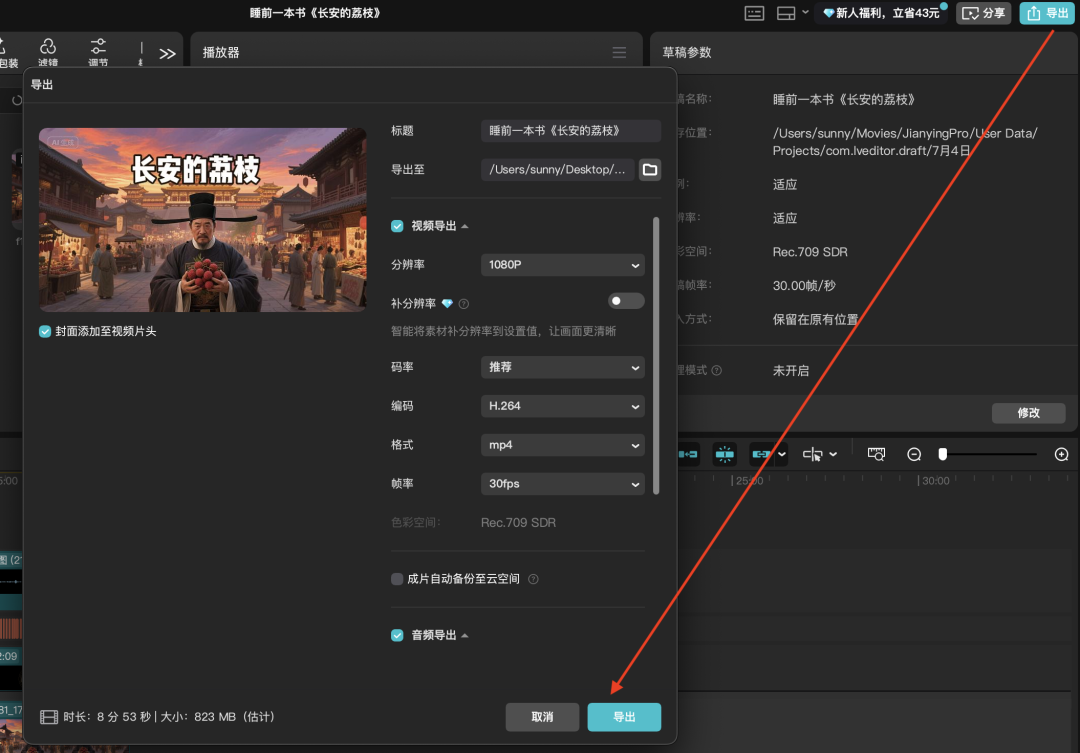Uncheck the 视频导出 checkbox
Image resolution: width=1080 pixels, height=753 pixels.
click(397, 226)
